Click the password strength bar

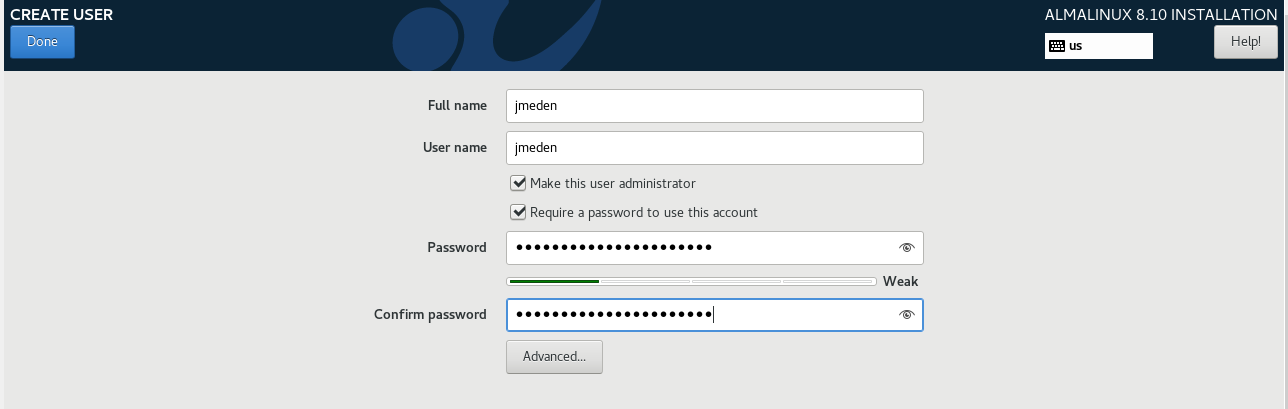click(x=691, y=282)
